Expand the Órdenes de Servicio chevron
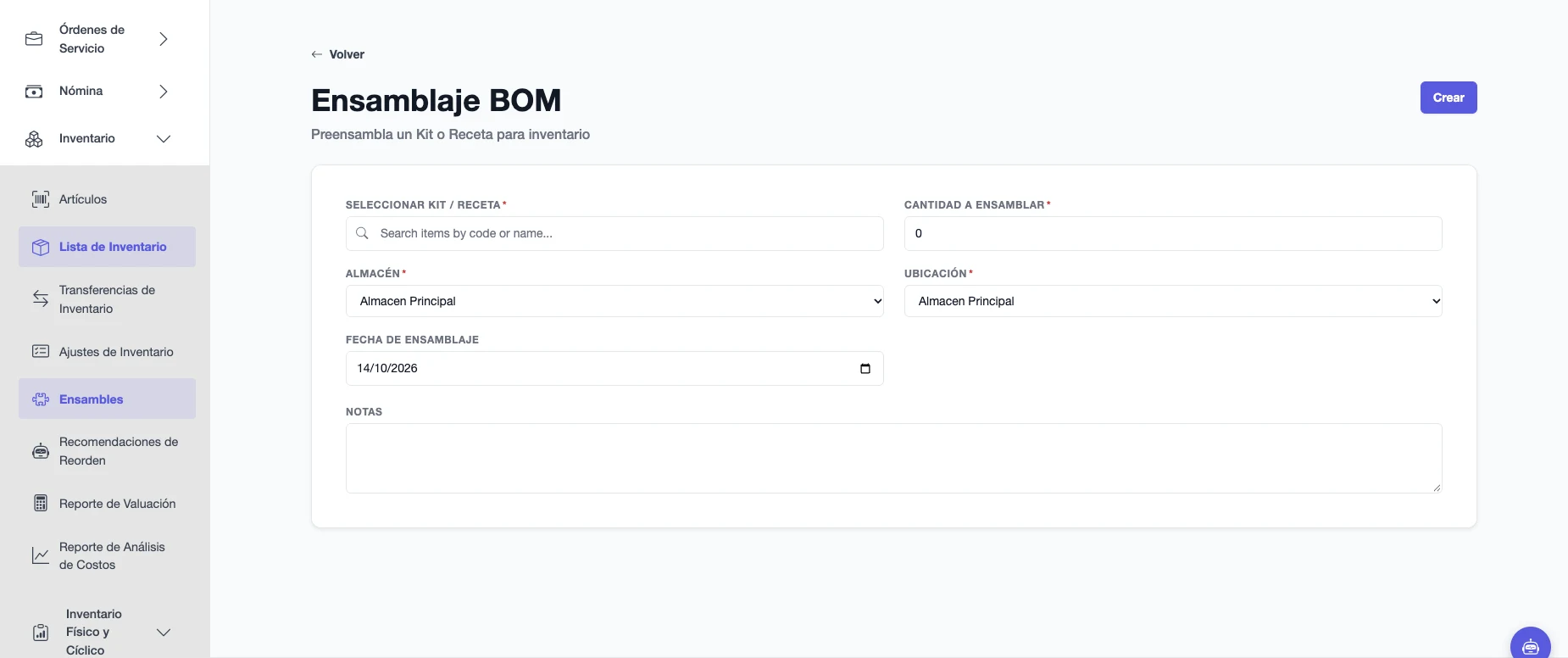This screenshot has height=658, width=1568. click(x=164, y=39)
